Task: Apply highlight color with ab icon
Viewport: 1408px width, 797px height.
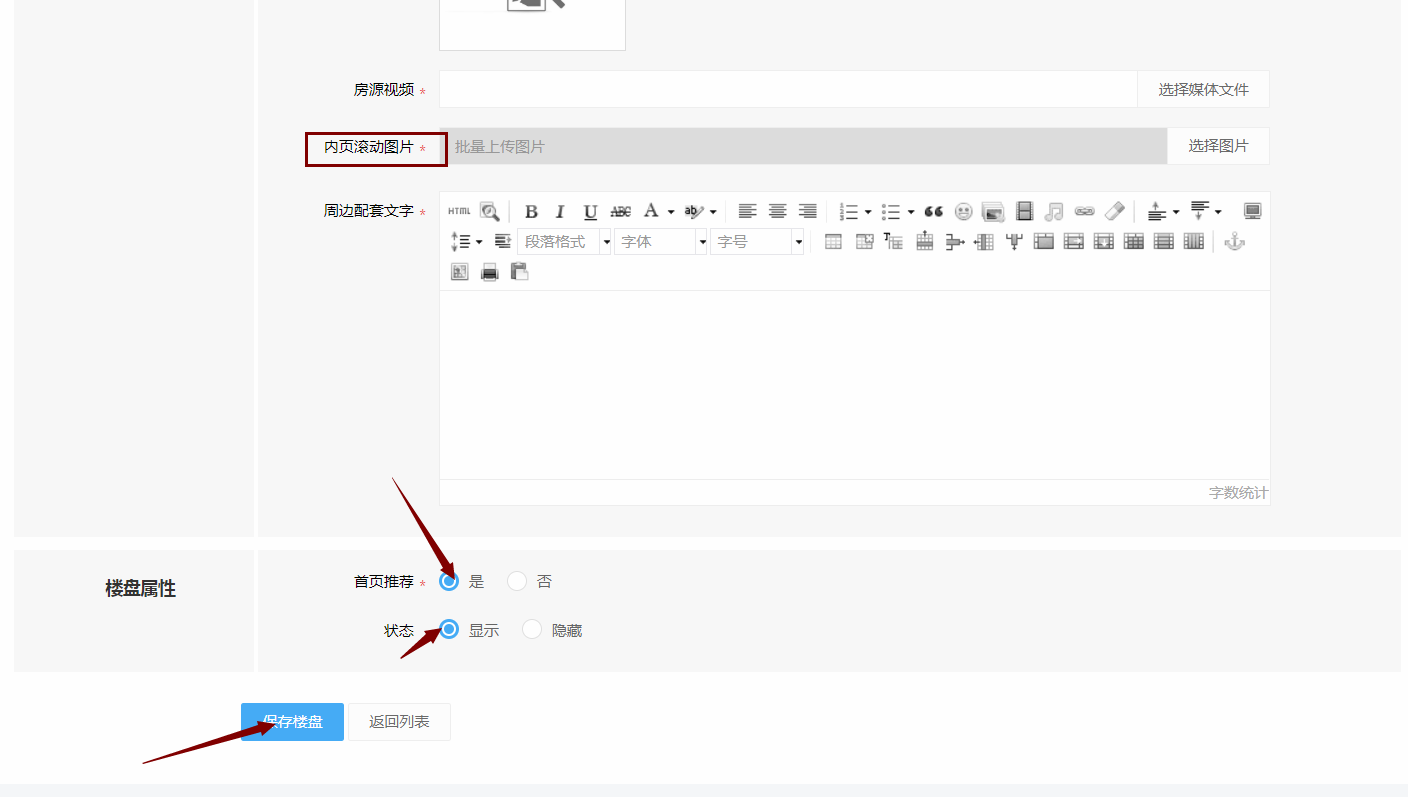Action: point(694,211)
